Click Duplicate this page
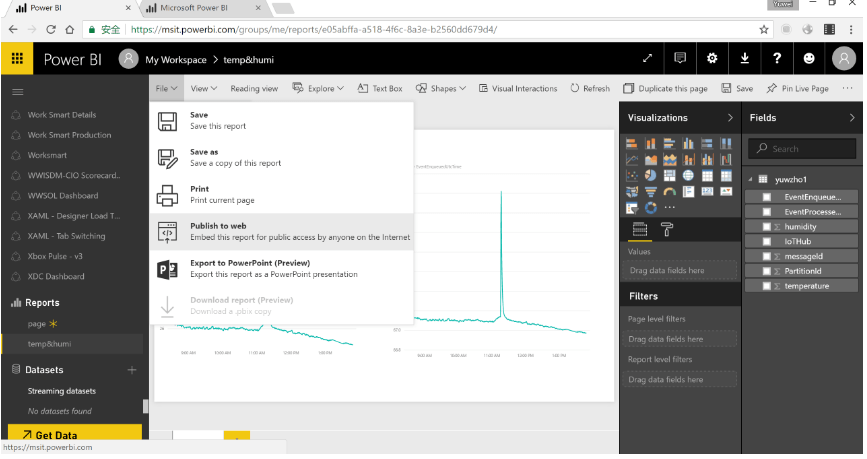 [x=665, y=88]
